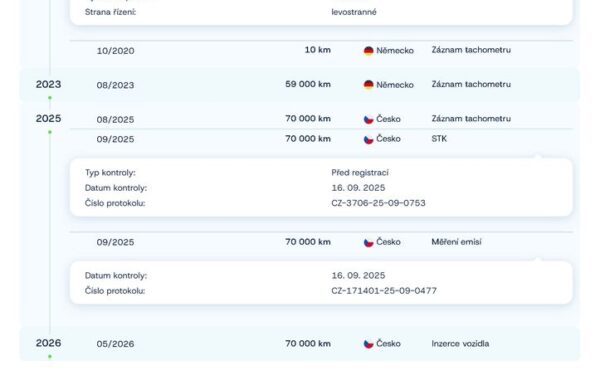
Task: Click Czech flag icon in Měření emisí row
Action: 368,243
